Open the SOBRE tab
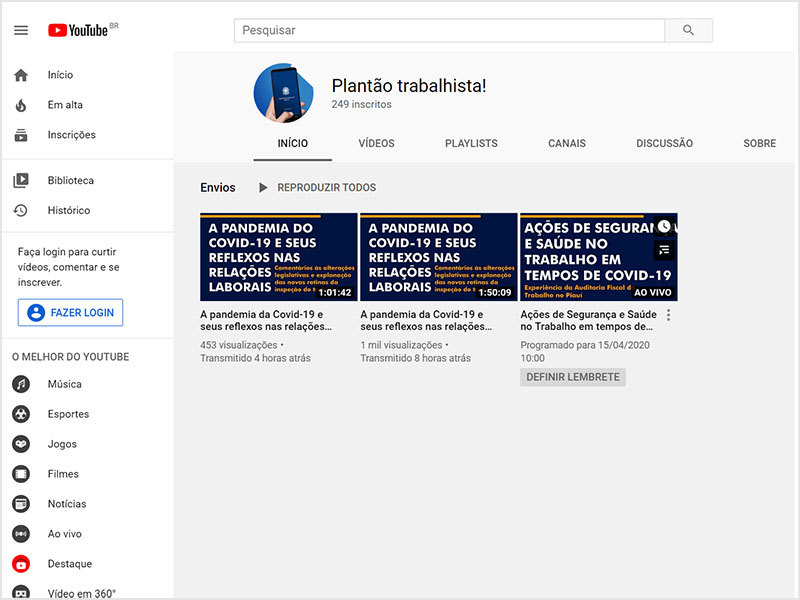 (760, 143)
